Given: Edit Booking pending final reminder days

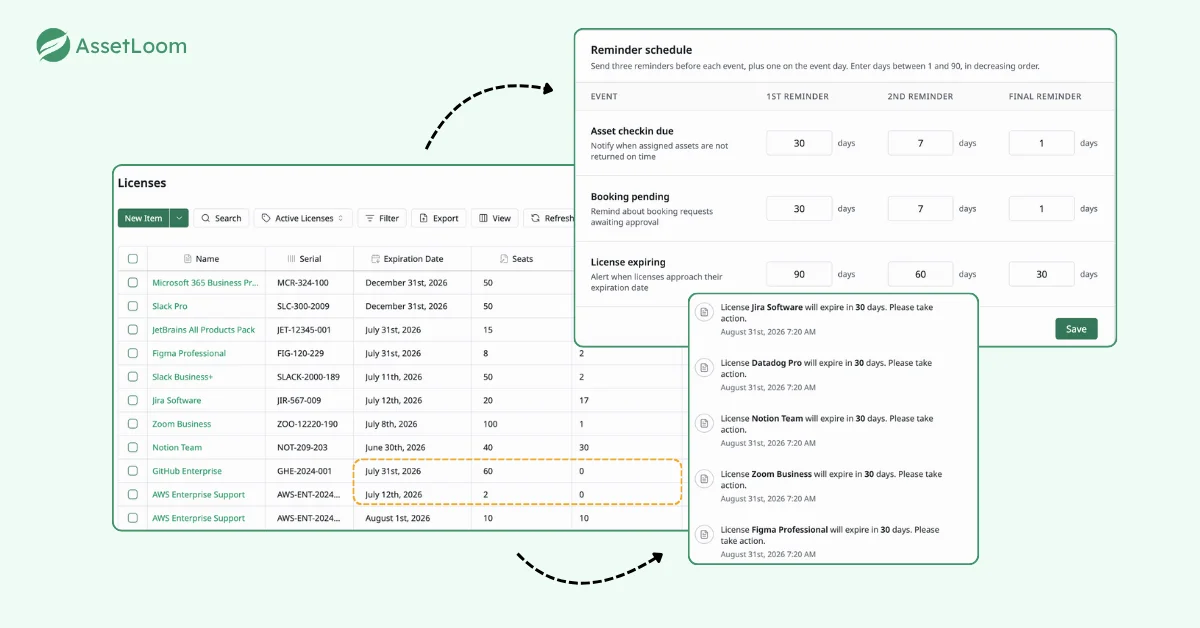Looking at the screenshot, I should point(1041,209).
